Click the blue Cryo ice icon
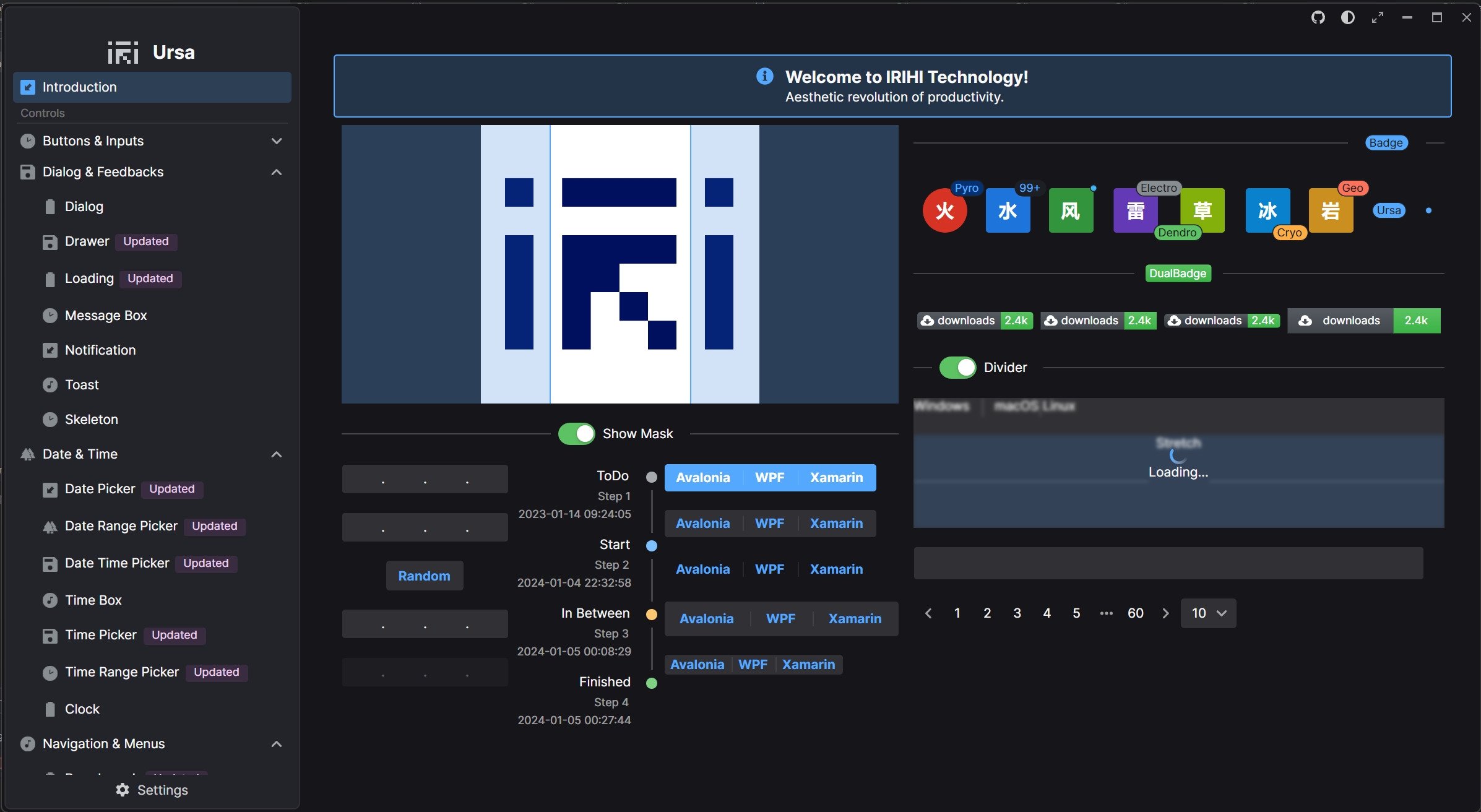This screenshot has height=812, width=1481. 1267,211
